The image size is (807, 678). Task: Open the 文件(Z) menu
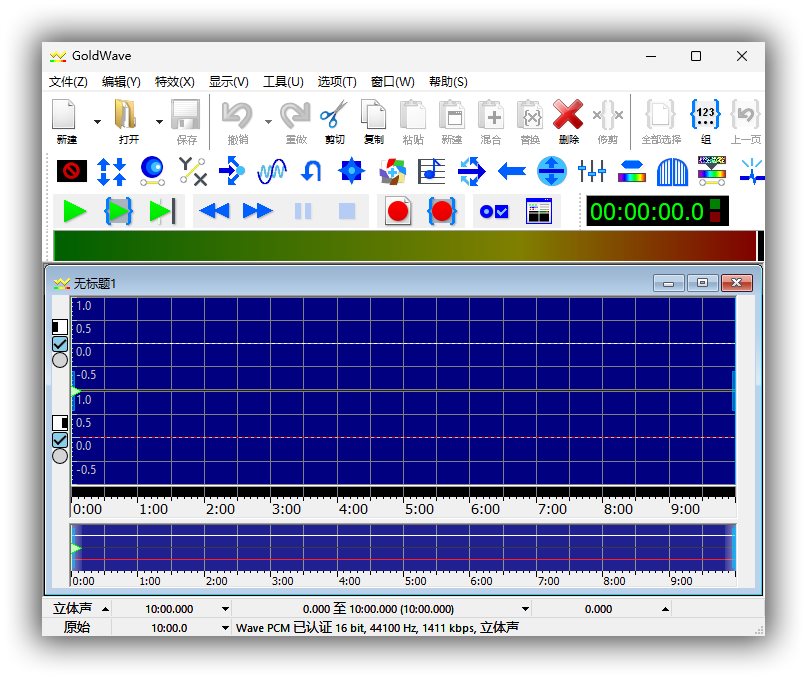pyautogui.click(x=68, y=82)
